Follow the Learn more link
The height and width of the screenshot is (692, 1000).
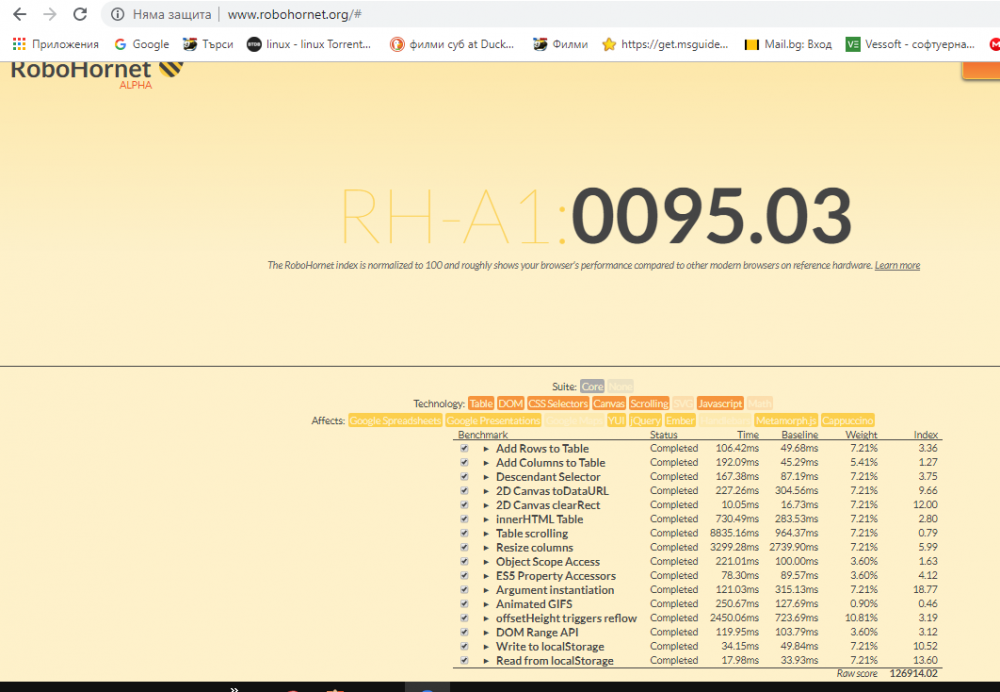point(897,265)
